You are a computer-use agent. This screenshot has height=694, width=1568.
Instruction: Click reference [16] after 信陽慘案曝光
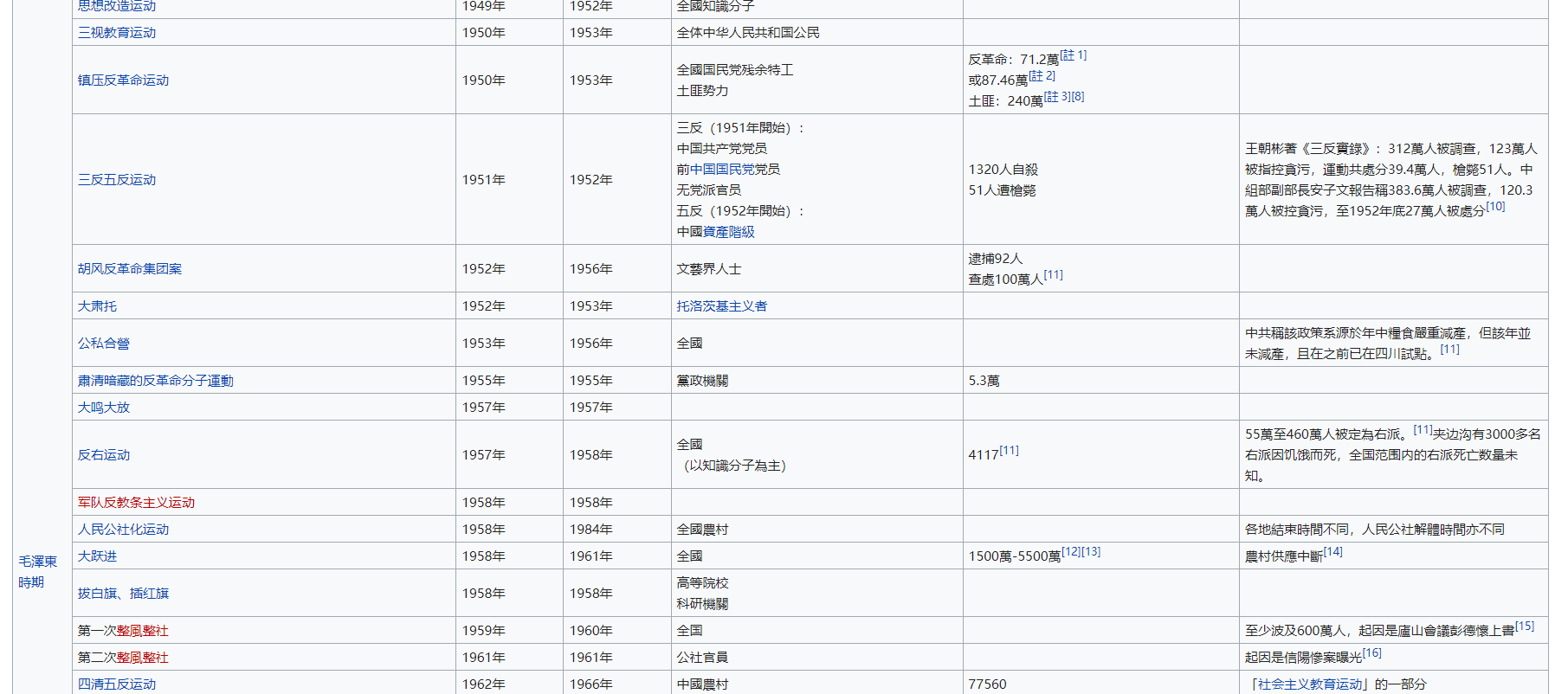[x=1371, y=653]
